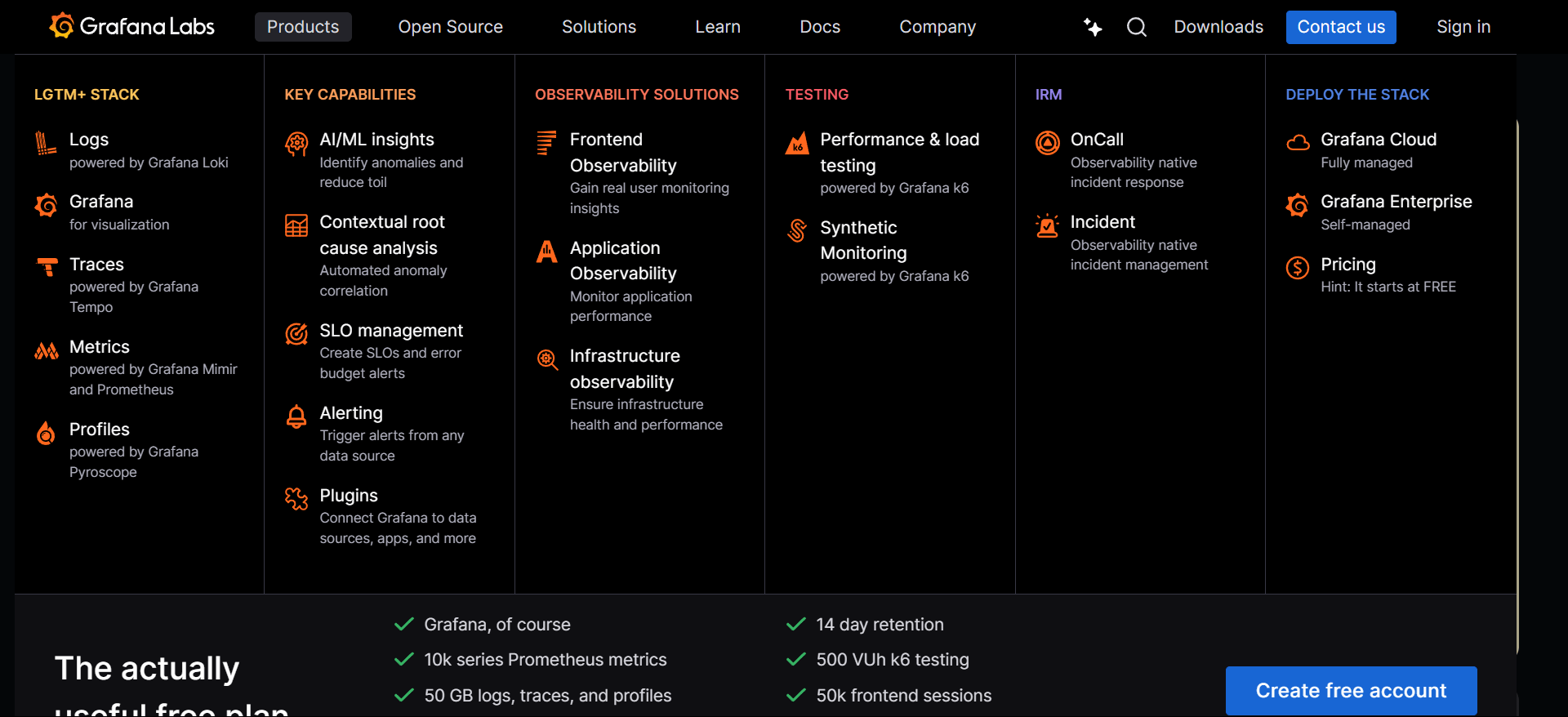Open the Company menu
Screen dimensions: 1568x717
(938, 27)
